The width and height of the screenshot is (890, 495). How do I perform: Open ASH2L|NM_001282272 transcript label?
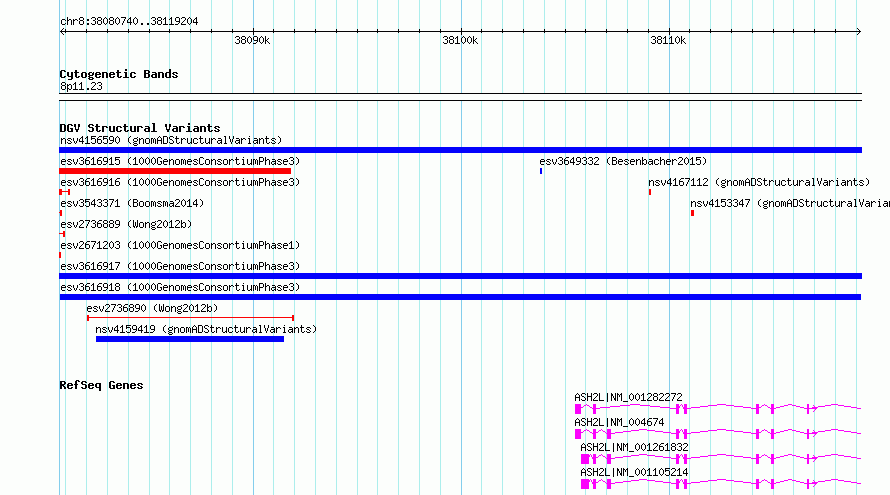coord(628,397)
